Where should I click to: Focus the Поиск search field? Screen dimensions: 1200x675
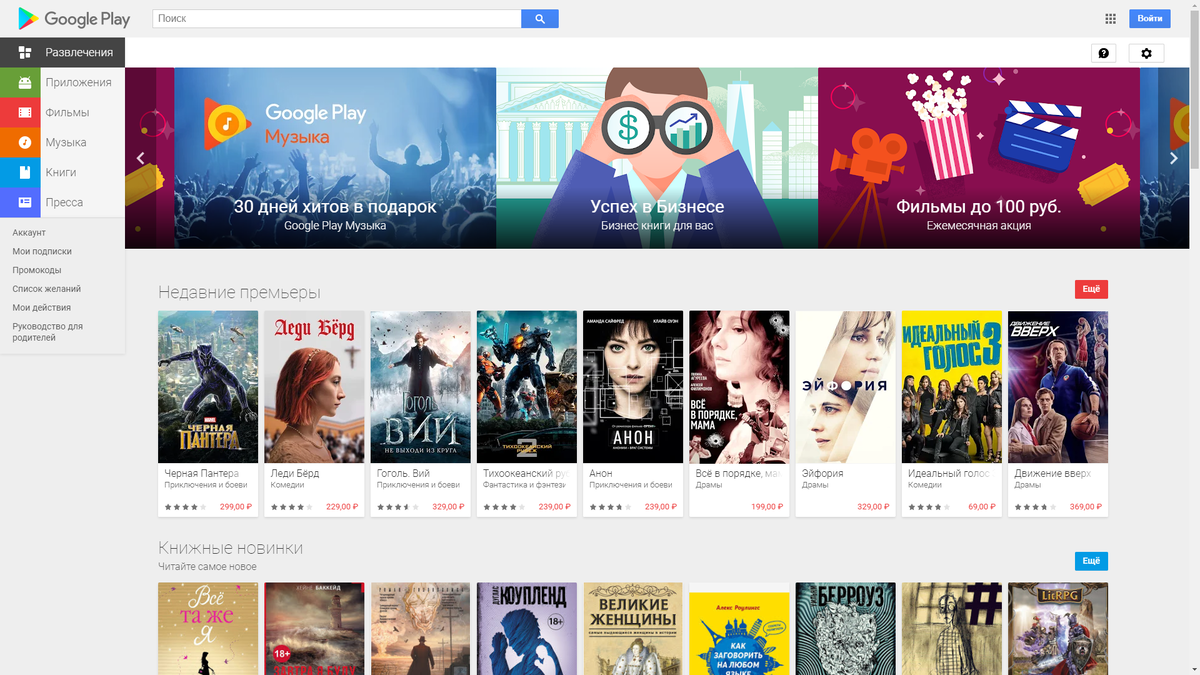coord(337,18)
